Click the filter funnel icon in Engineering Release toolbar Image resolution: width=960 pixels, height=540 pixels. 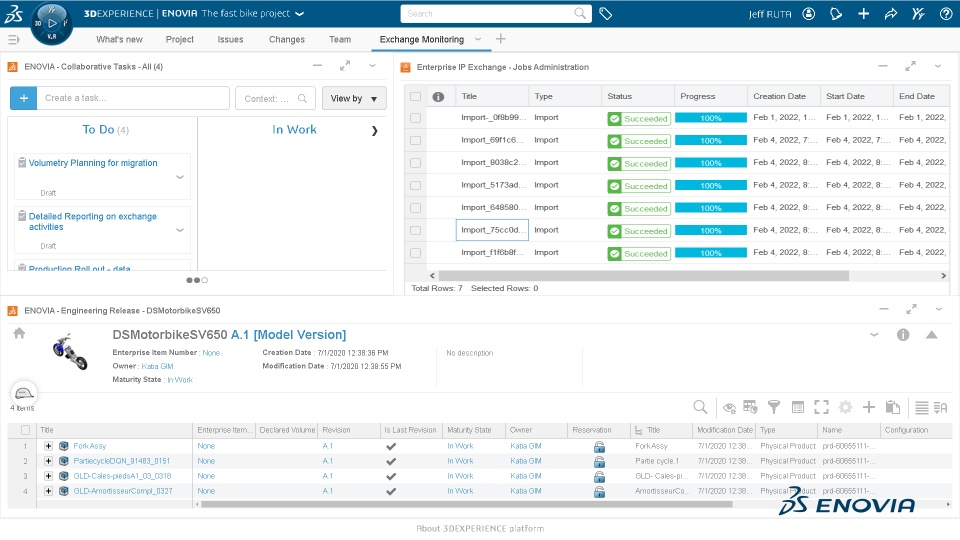click(x=774, y=407)
